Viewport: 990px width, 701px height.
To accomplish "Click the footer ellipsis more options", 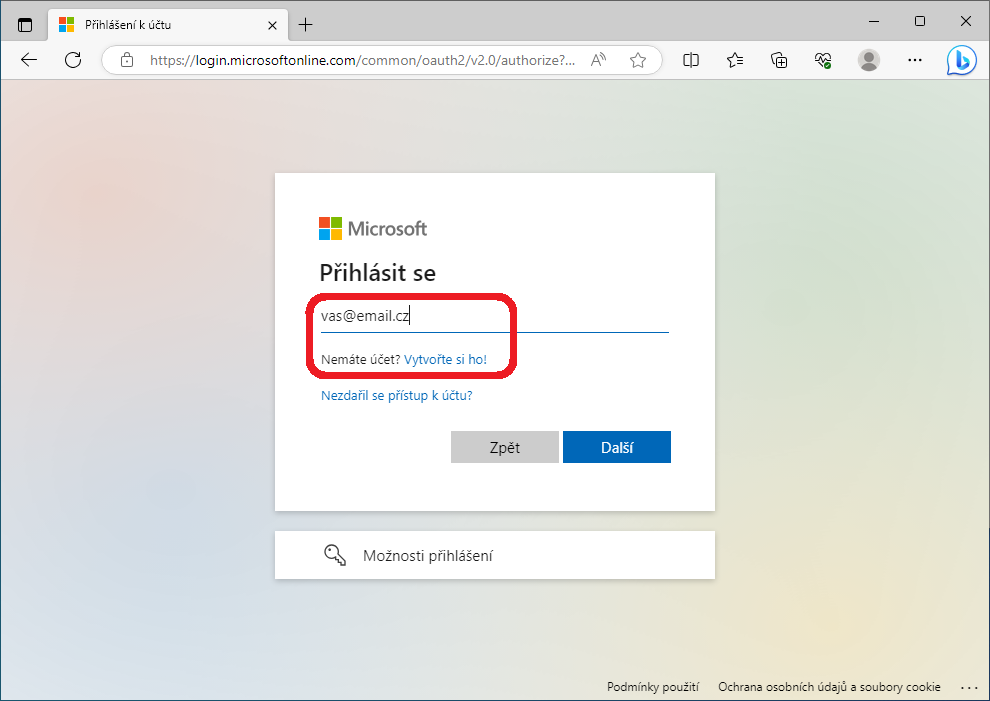I will pos(969,687).
